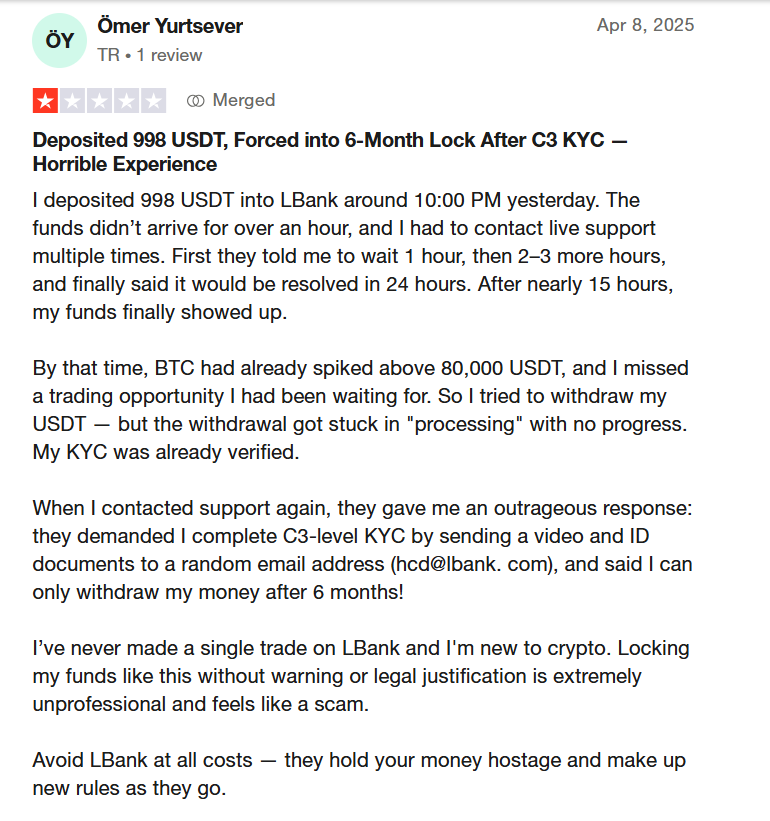The image size is (770, 821).
Task: Click the 'Horrible Experience' title line
Action: pyautogui.click(x=125, y=164)
